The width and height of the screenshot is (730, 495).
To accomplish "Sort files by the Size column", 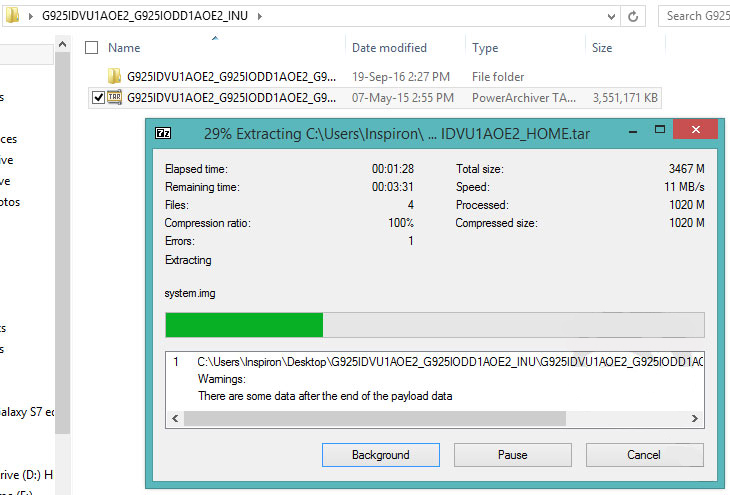I will (602, 48).
